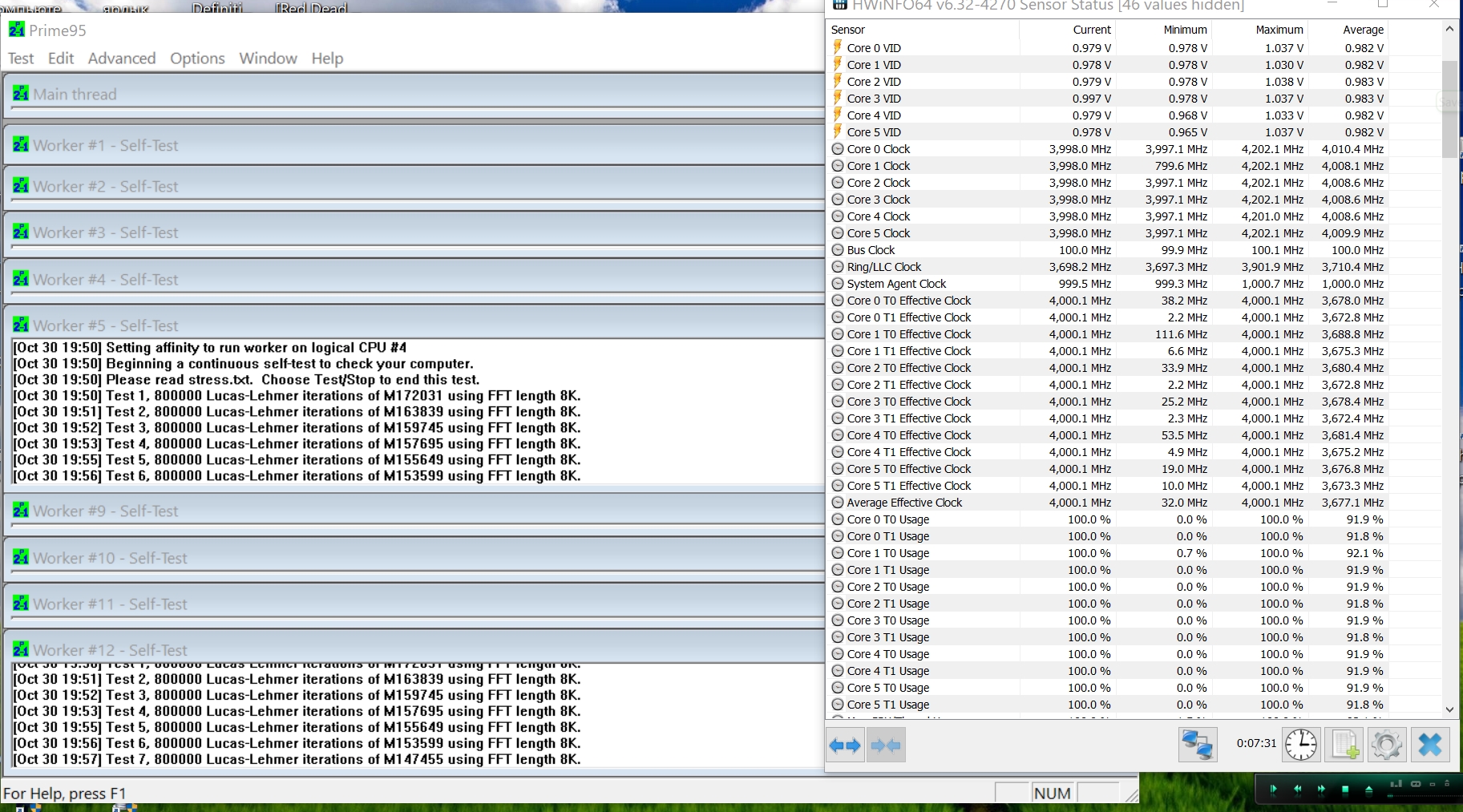Click the lightning icon beside Core 0 VID
The height and width of the screenshot is (812, 1463).
(838, 47)
